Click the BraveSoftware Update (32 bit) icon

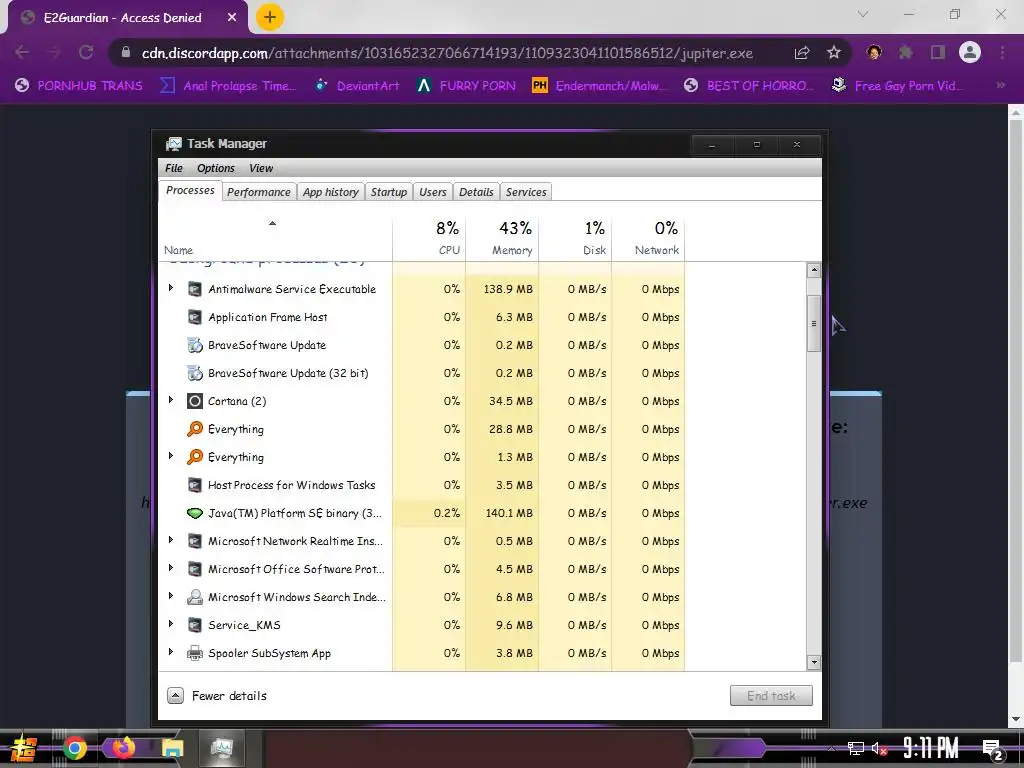point(195,373)
